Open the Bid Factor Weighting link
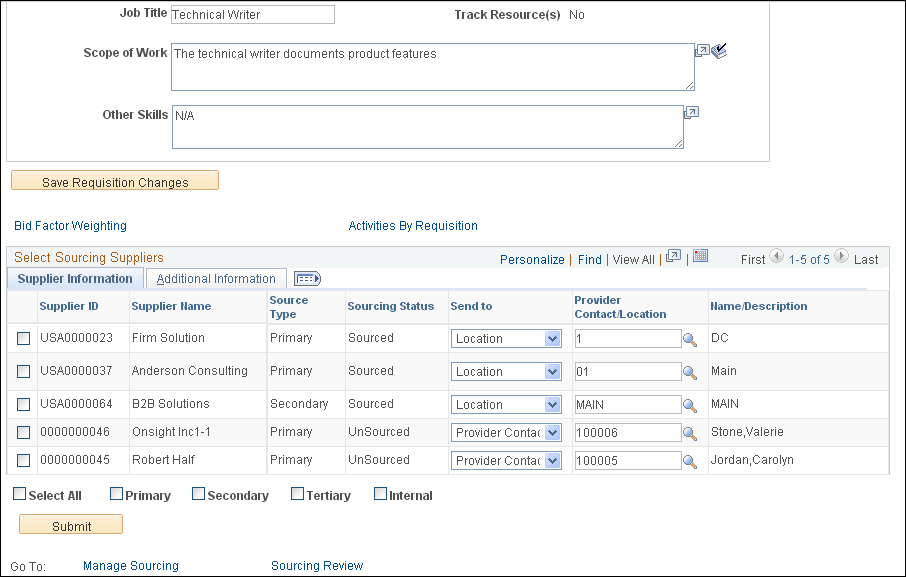 pos(70,225)
